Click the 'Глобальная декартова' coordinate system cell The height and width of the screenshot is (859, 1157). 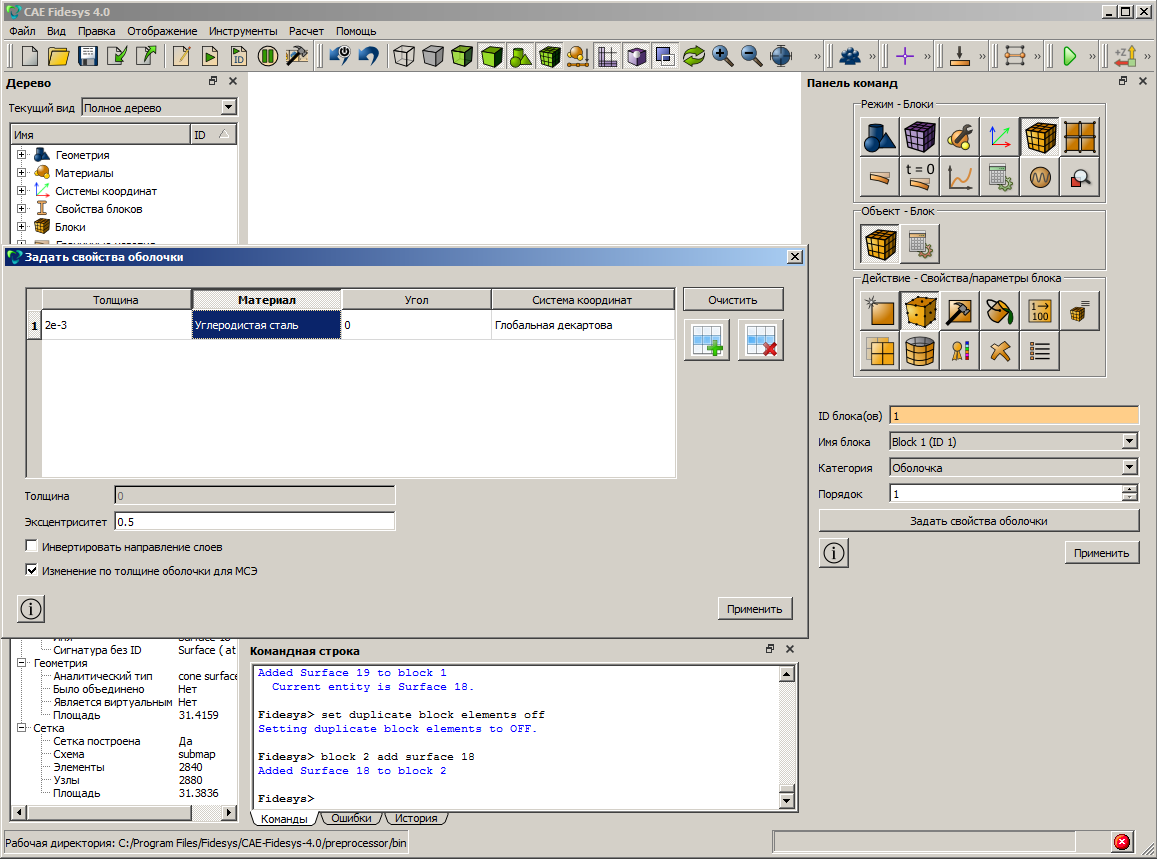[582, 325]
